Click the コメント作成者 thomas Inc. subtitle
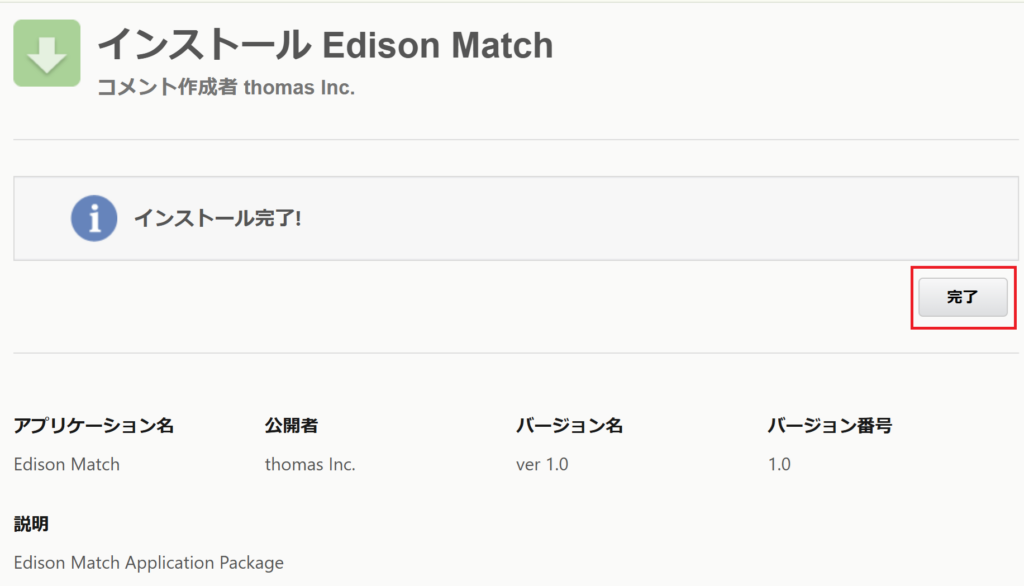1024x586 pixels. click(226, 88)
